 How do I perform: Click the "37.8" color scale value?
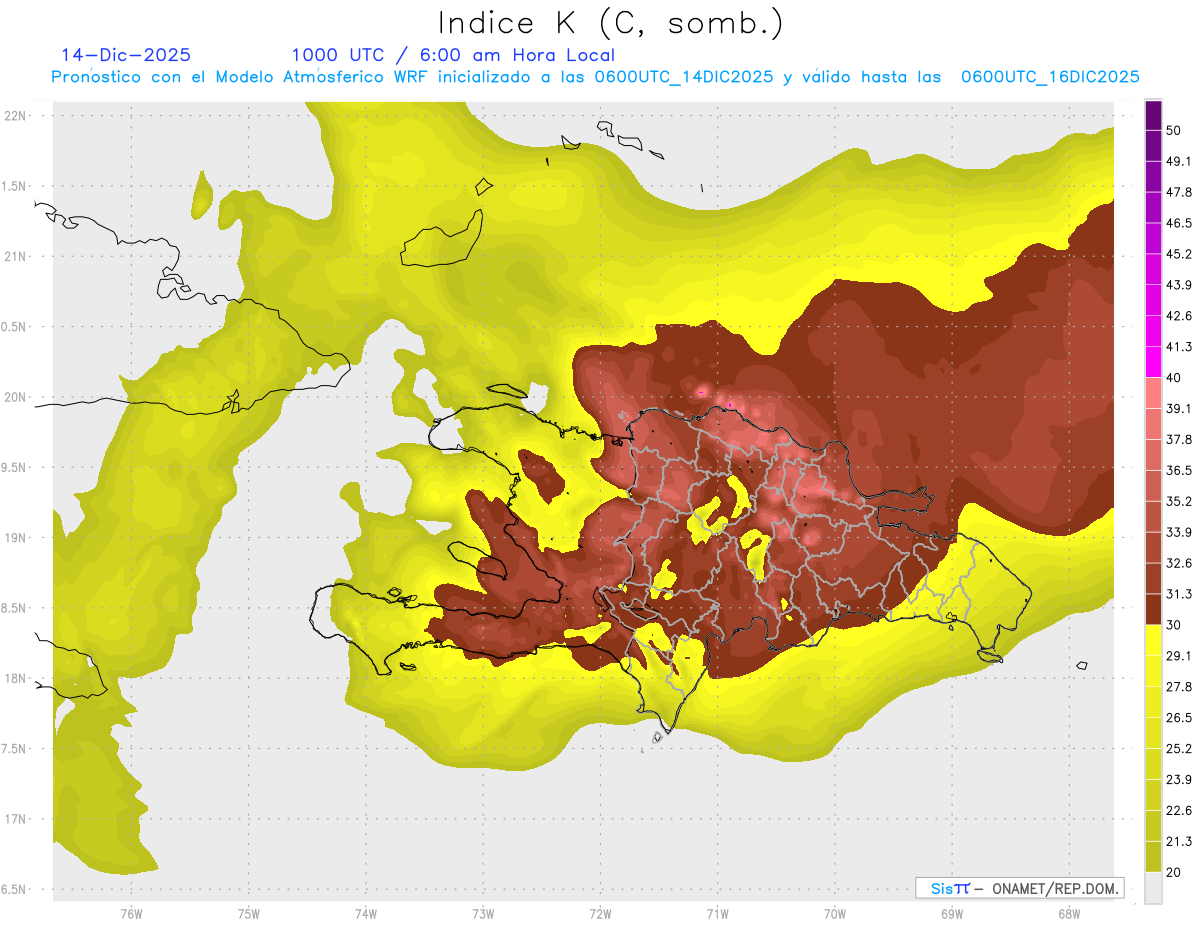point(1180,439)
